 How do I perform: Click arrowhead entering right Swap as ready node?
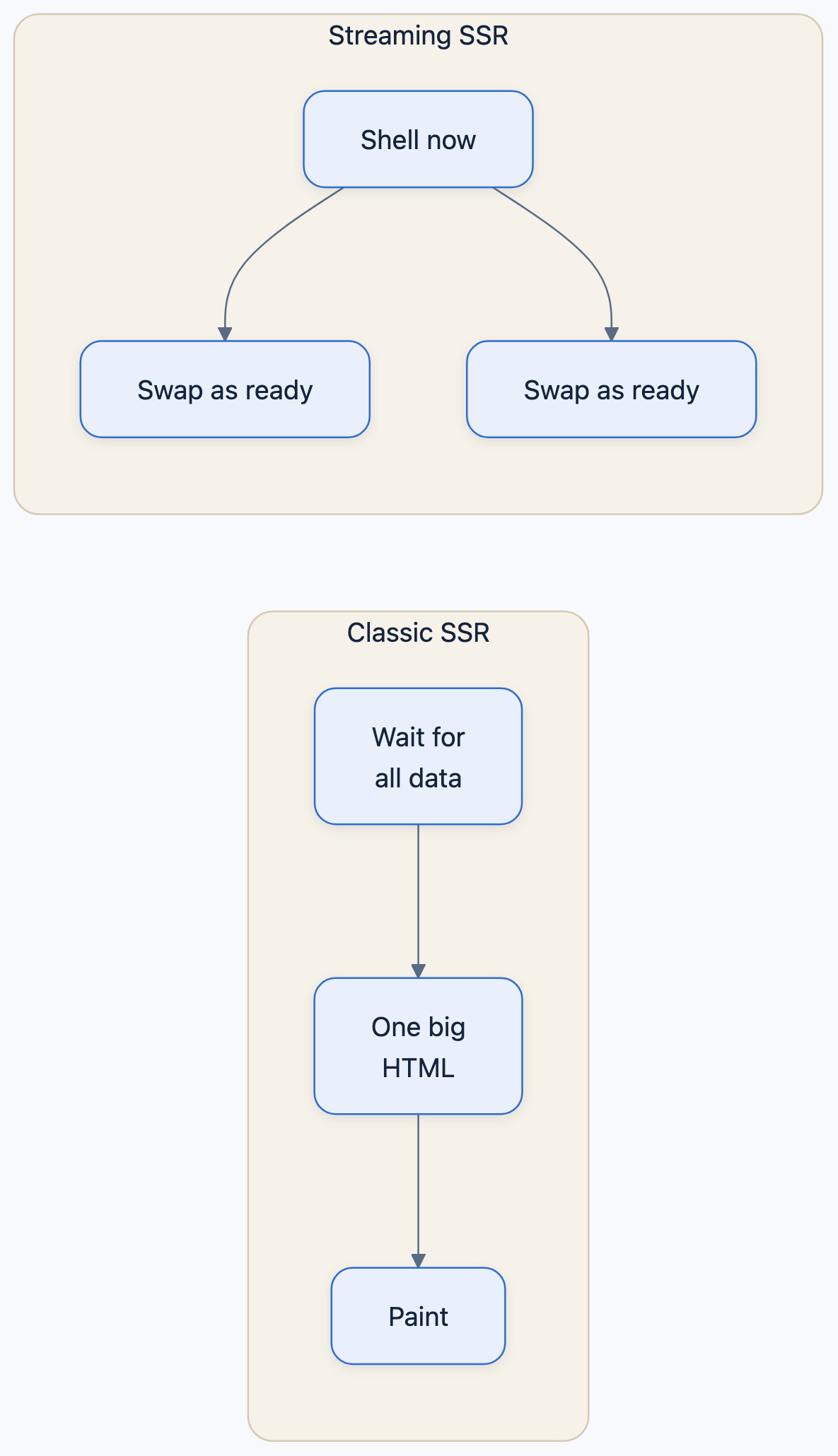(x=612, y=334)
